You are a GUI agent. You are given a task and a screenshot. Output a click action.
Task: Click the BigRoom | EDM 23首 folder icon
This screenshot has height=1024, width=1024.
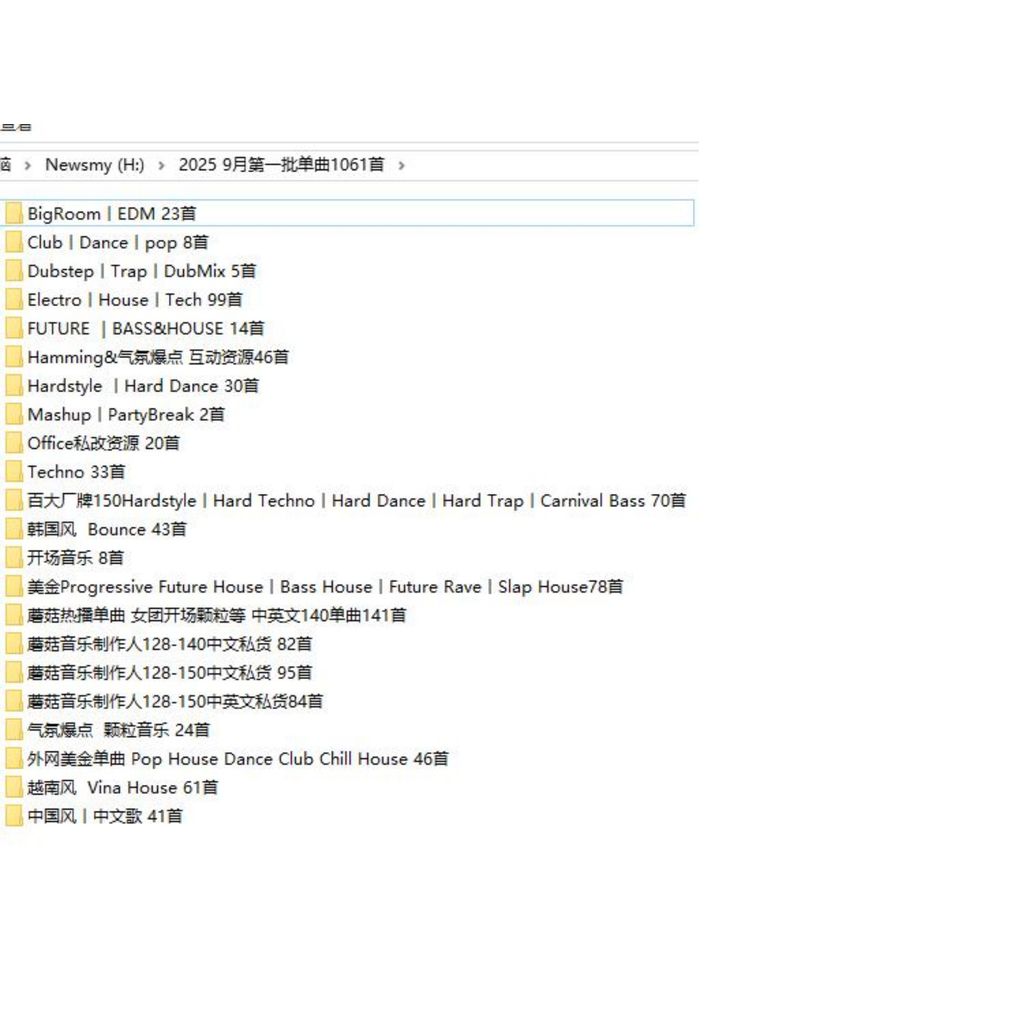[x=14, y=214]
